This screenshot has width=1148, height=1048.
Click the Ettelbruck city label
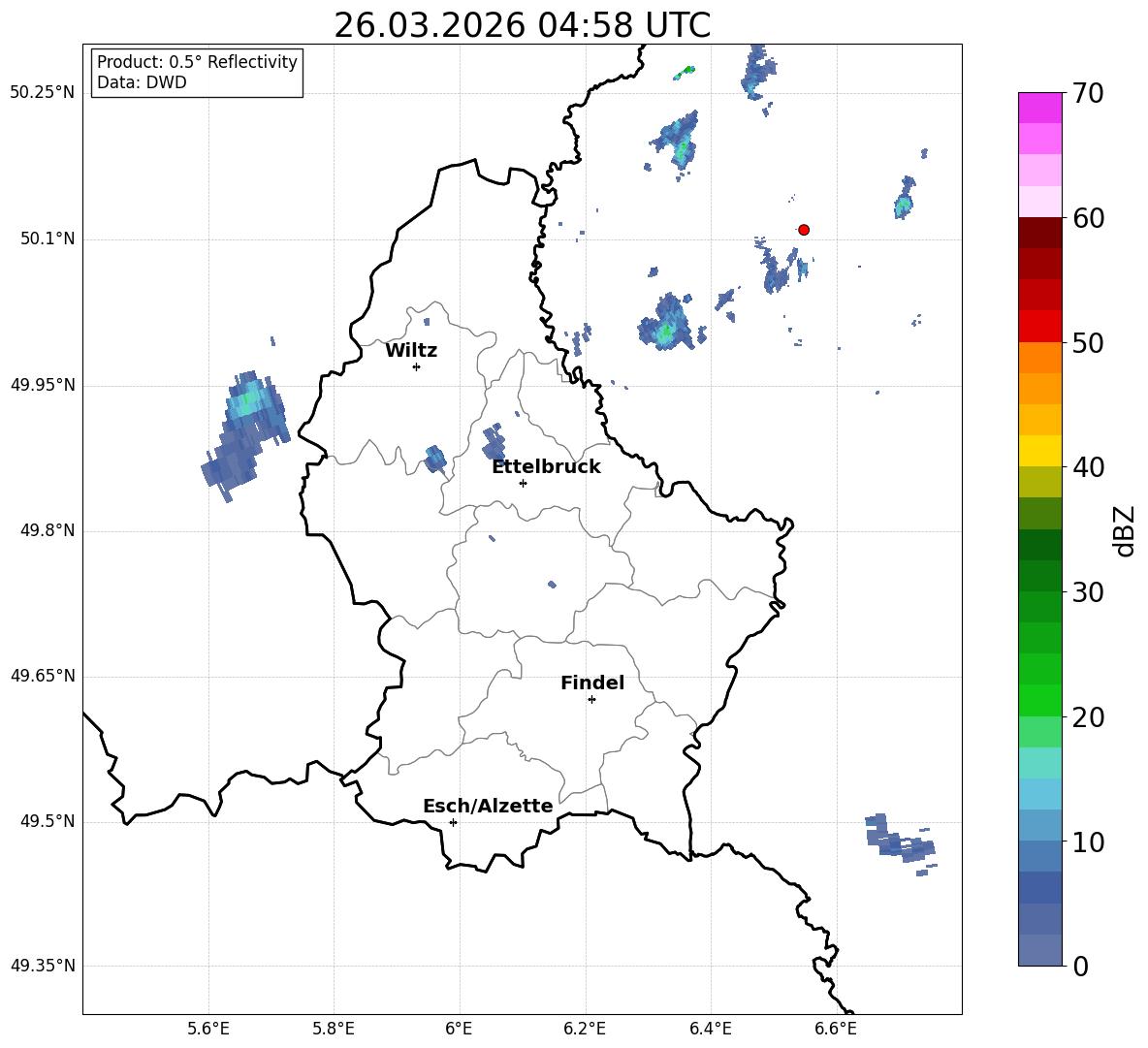tap(546, 467)
